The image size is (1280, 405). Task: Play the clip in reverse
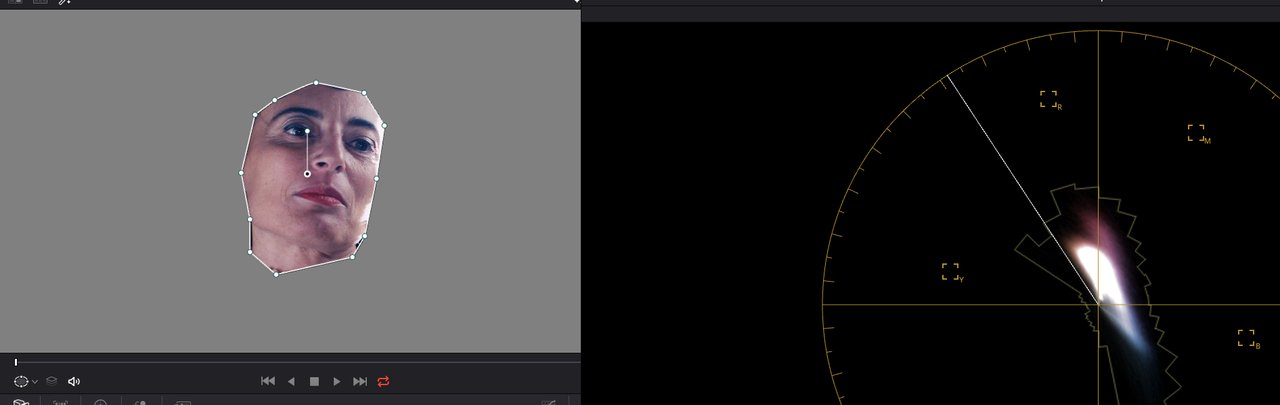pyautogui.click(x=291, y=381)
